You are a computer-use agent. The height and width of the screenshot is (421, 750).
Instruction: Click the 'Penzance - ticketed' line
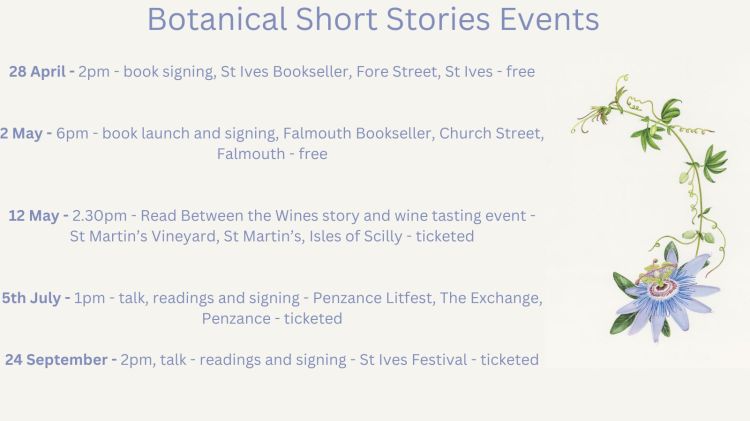click(272, 319)
